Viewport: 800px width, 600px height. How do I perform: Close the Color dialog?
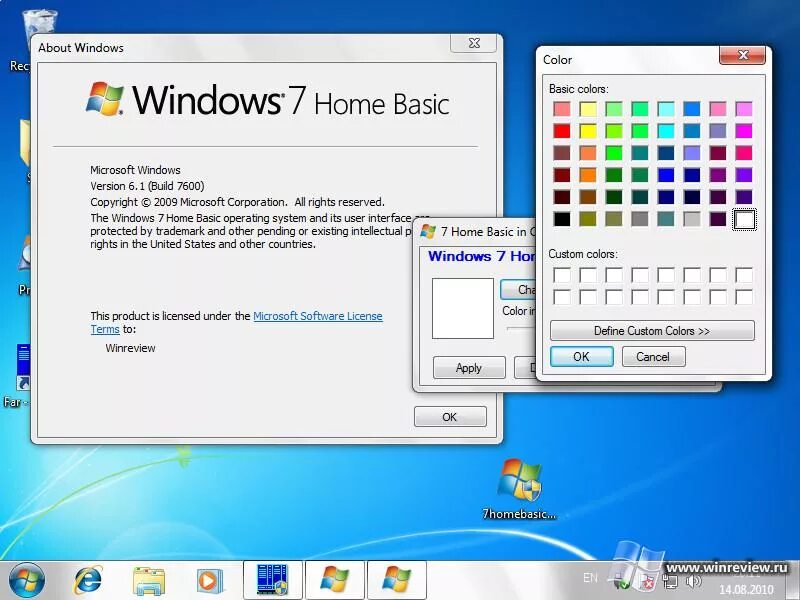point(743,55)
